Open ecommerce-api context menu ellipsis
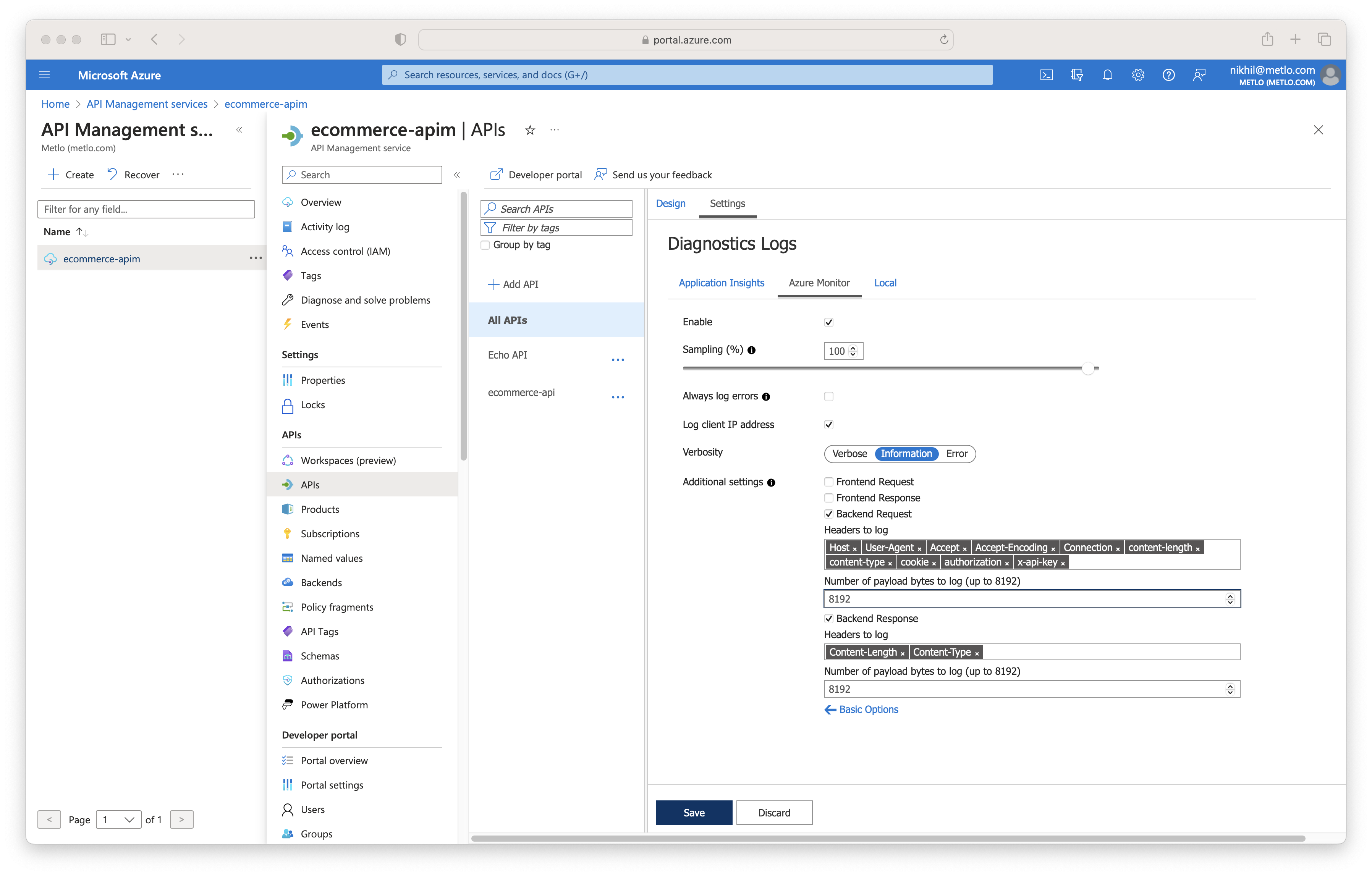Image resolution: width=1372 pixels, height=876 pixels. pyautogui.click(x=618, y=397)
